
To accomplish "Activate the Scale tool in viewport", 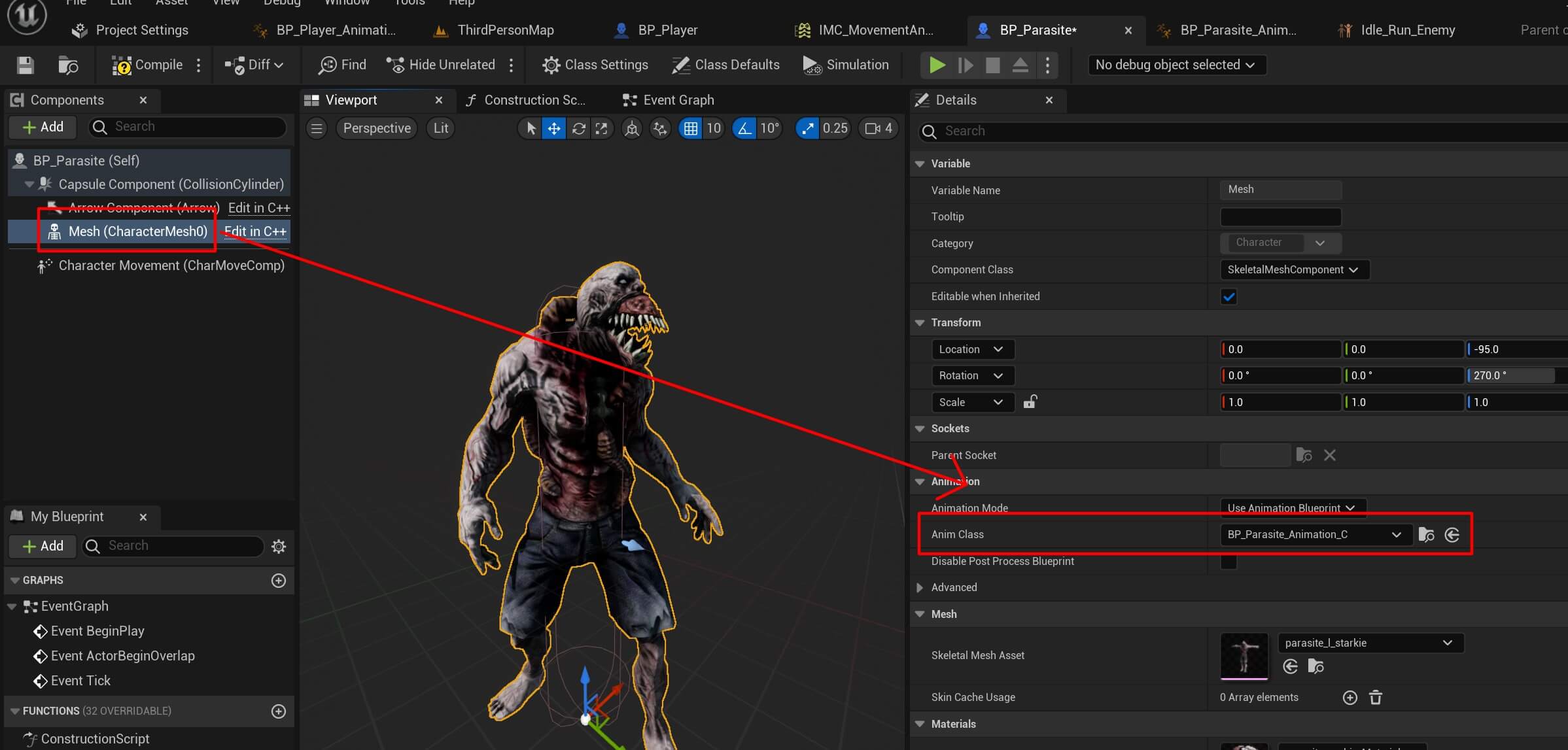I will click(x=601, y=128).
